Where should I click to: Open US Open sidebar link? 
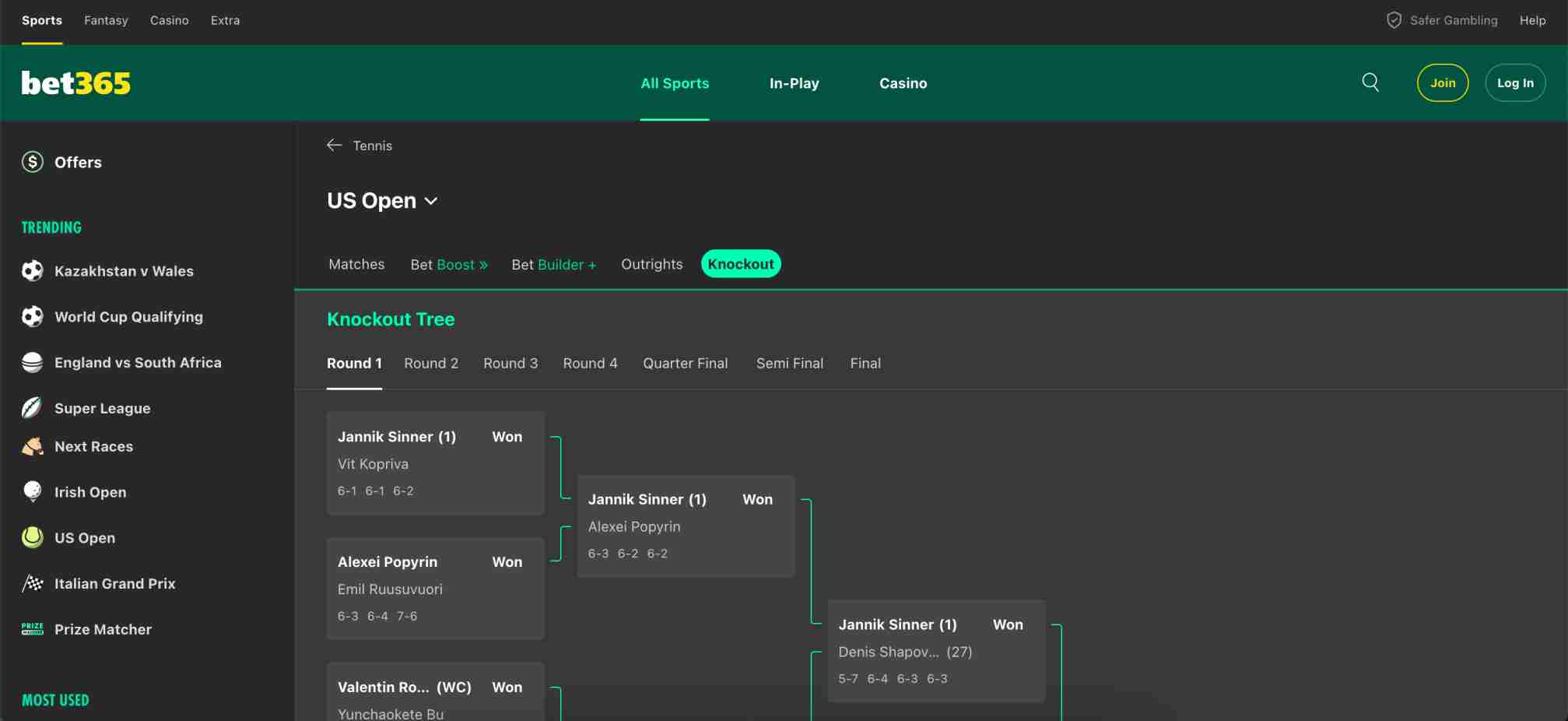tap(85, 538)
